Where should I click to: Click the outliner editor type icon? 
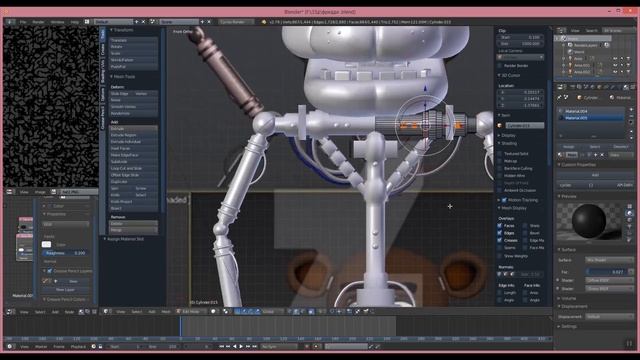pos(562,30)
